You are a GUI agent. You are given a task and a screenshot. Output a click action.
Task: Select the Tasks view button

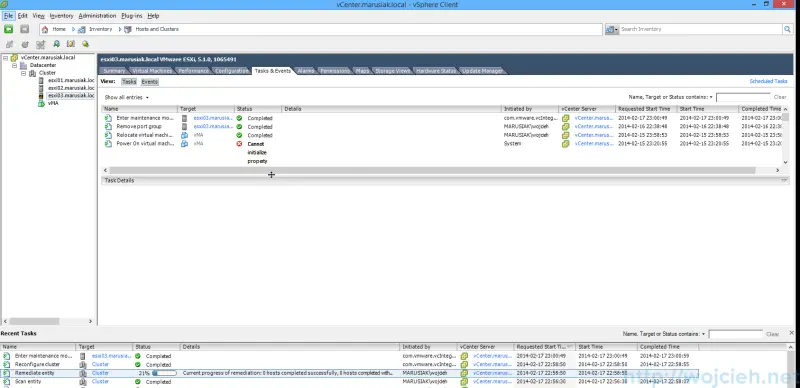tap(129, 82)
